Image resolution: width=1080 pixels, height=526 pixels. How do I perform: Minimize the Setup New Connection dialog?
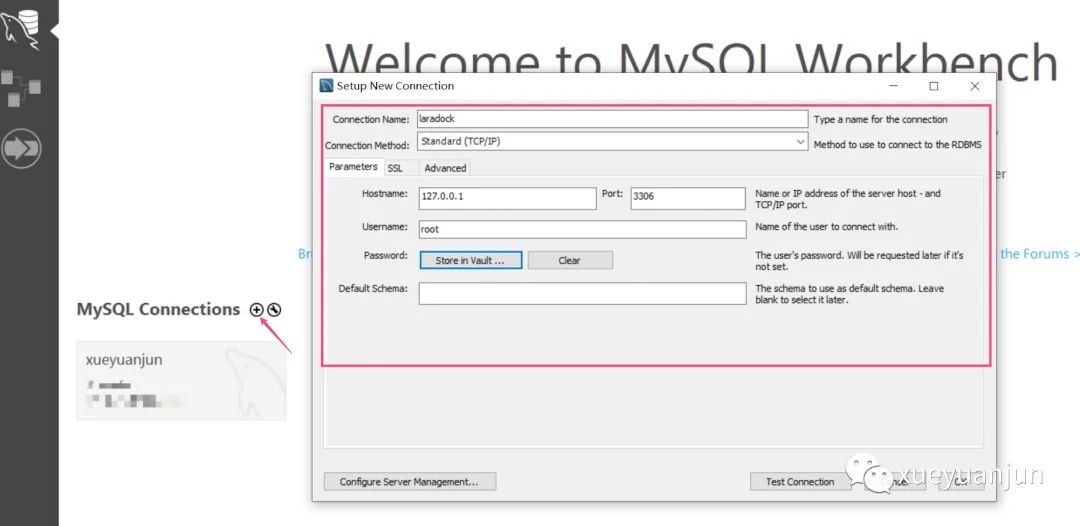893,86
